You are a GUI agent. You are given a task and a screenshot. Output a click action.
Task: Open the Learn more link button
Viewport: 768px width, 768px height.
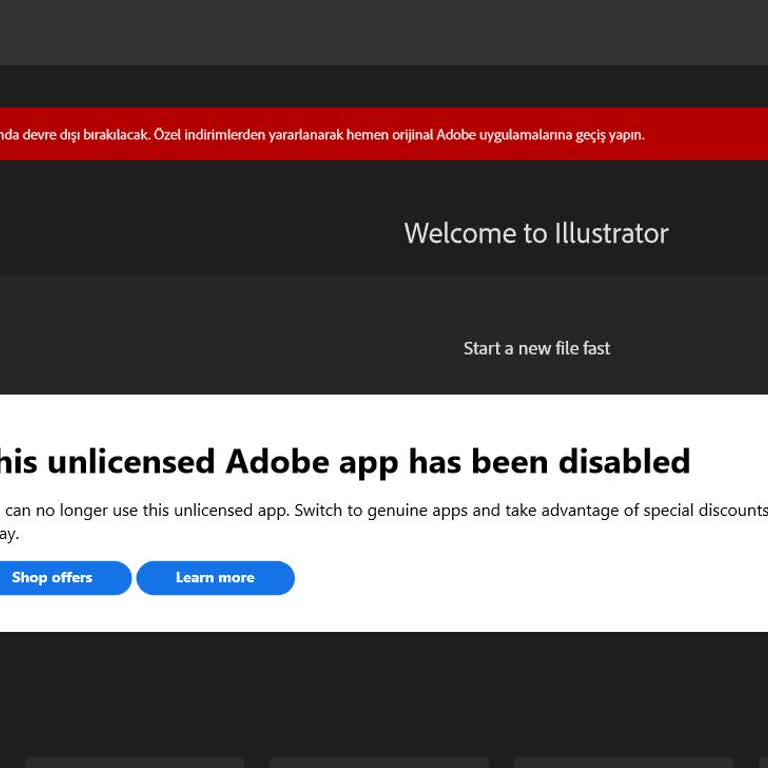click(x=216, y=578)
